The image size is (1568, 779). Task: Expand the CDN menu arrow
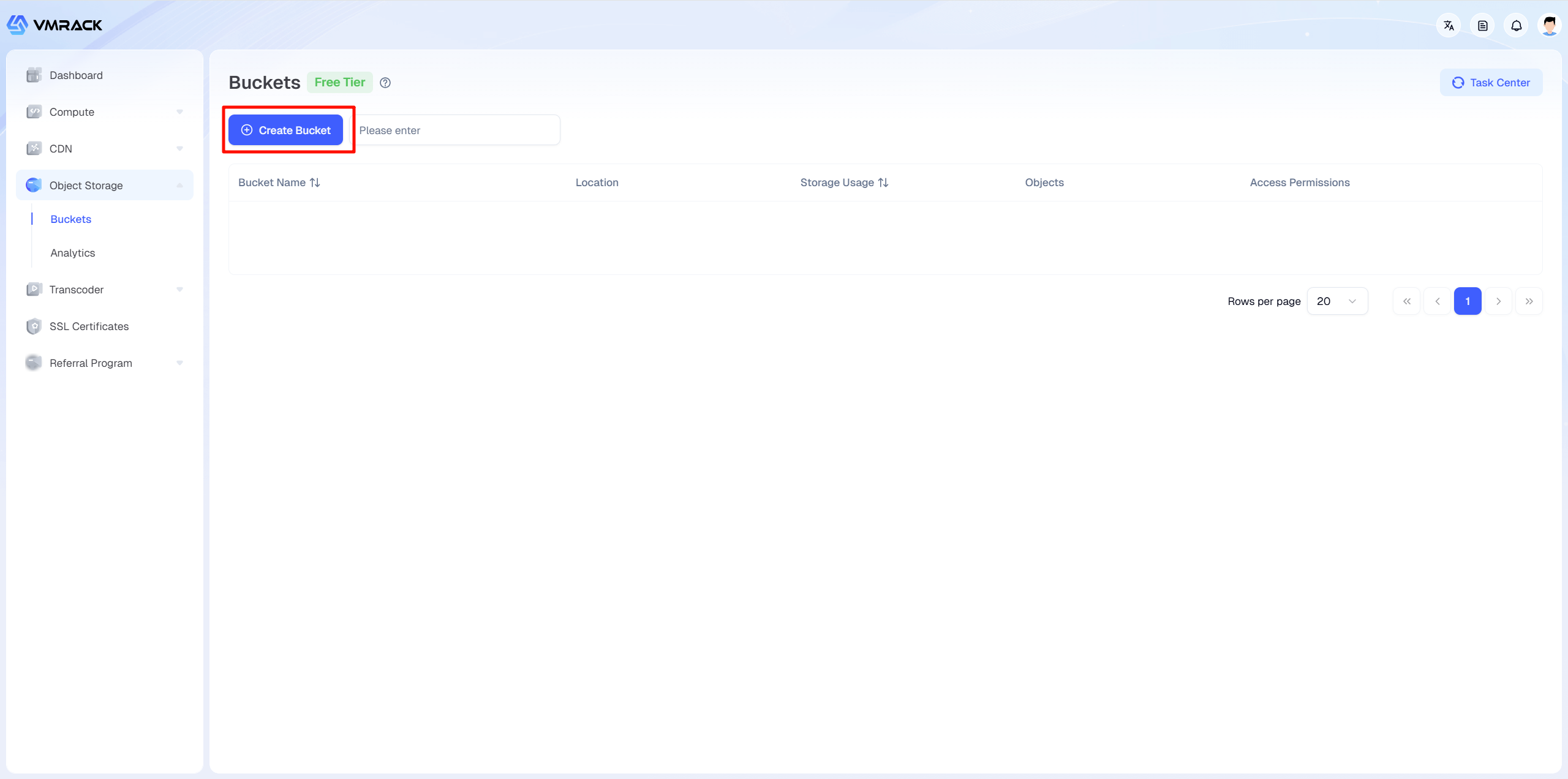point(179,149)
